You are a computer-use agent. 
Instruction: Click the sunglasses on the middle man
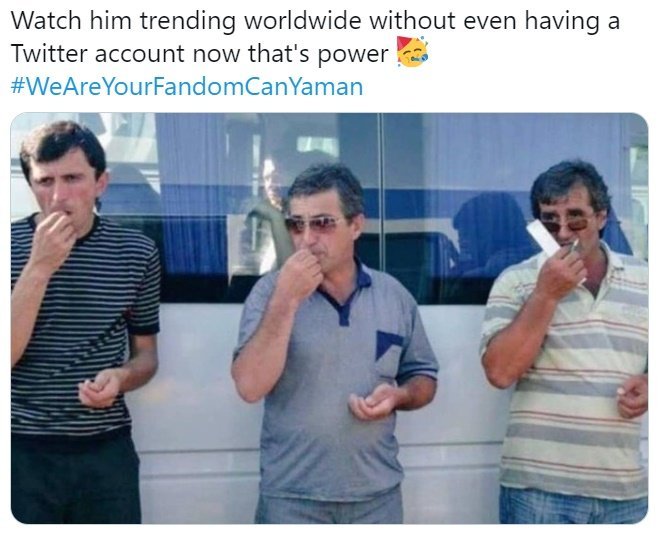point(313,223)
